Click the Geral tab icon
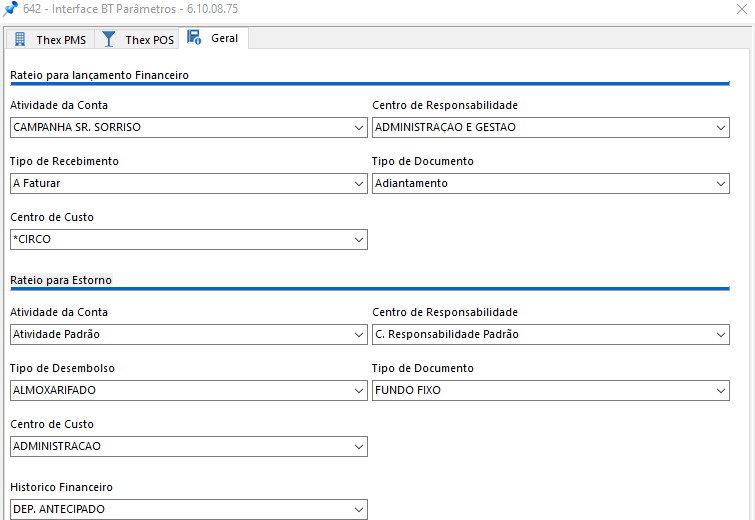The width and height of the screenshot is (755, 520). [x=194, y=38]
